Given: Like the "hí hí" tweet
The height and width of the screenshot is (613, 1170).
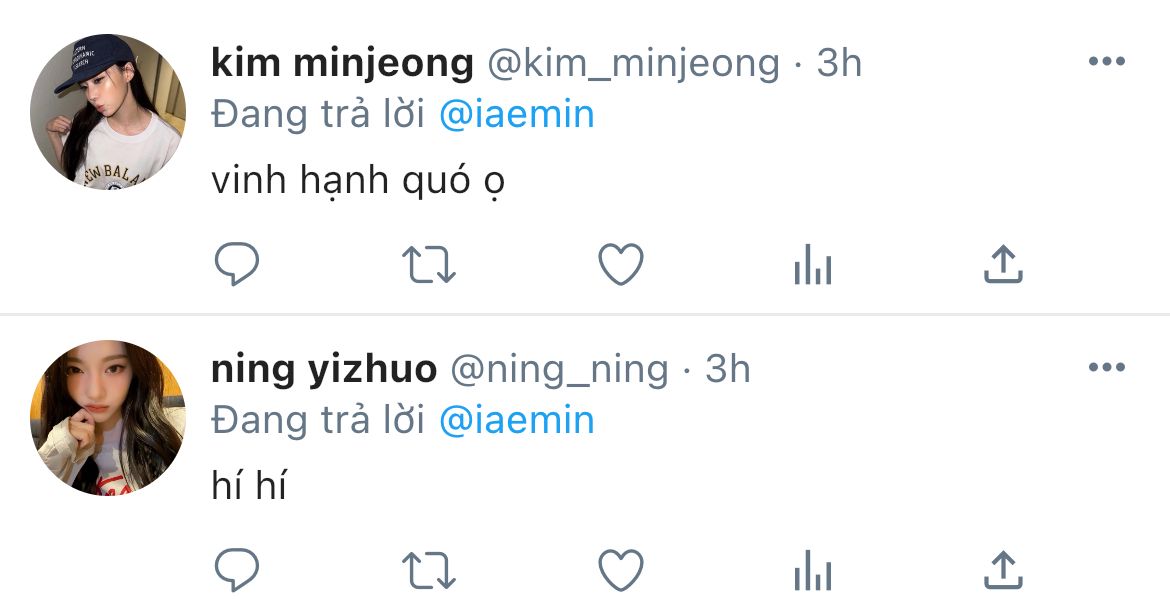Looking at the screenshot, I should (x=621, y=571).
